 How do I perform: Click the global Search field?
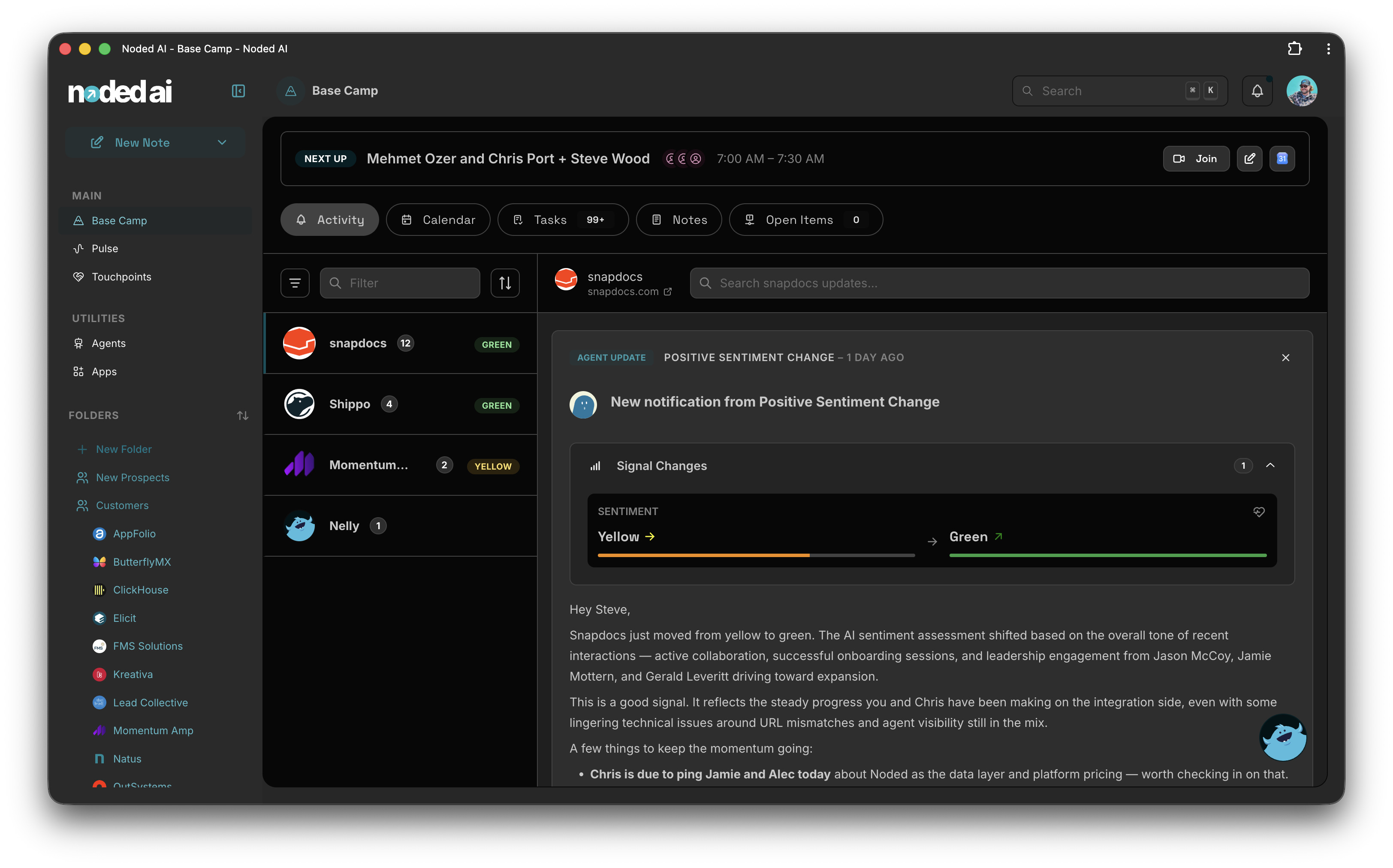[x=1120, y=91]
